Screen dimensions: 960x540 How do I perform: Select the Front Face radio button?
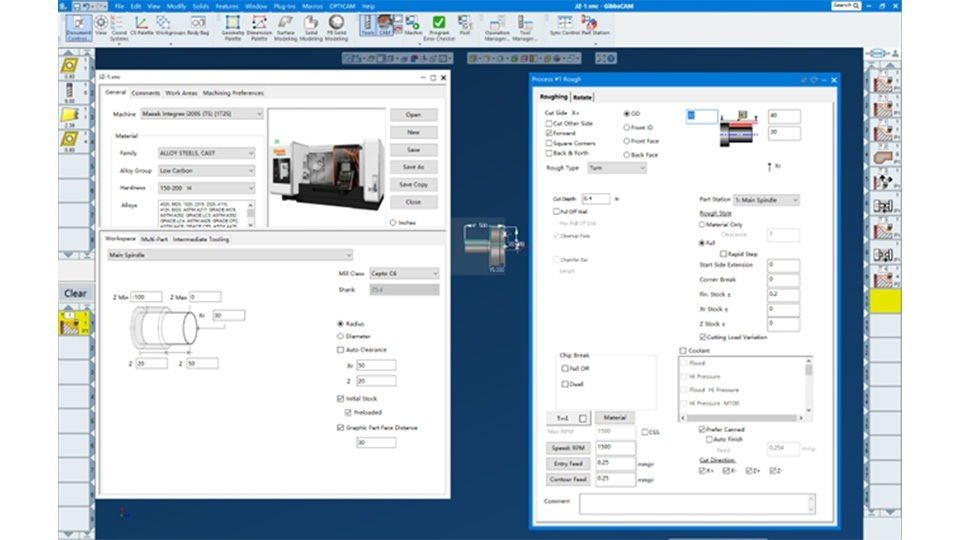coord(626,141)
